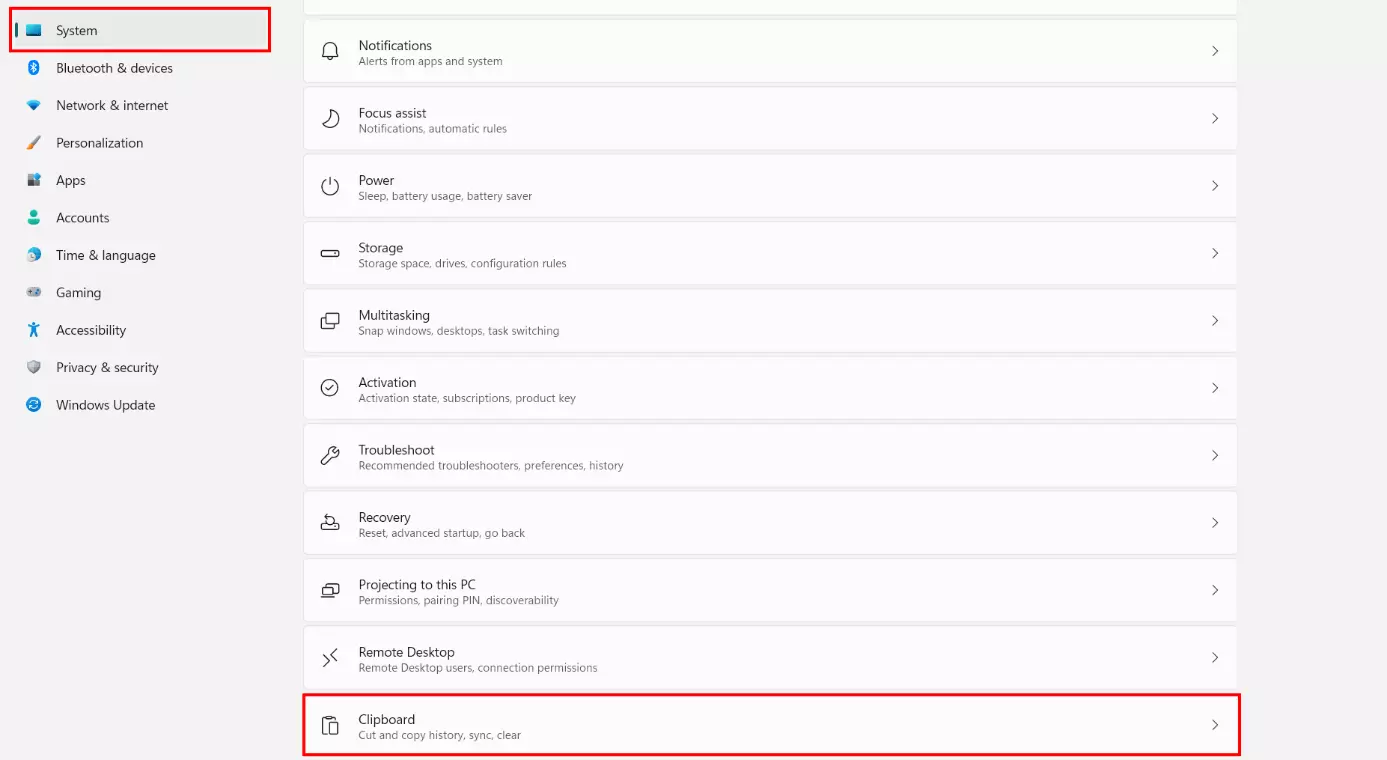Click the Recovery icon
The width and height of the screenshot is (1387, 760).
point(330,523)
